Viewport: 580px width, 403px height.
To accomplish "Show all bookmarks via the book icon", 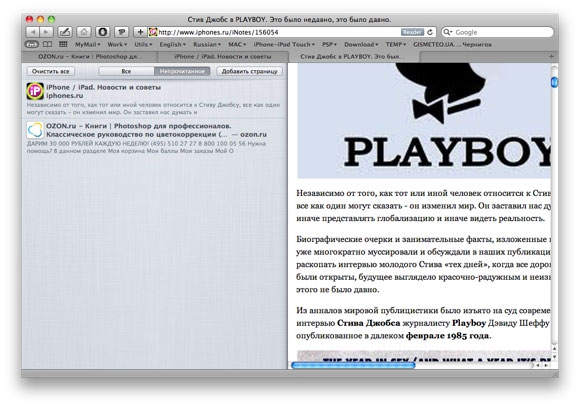I will pyautogui.click(x=48, y=44).
